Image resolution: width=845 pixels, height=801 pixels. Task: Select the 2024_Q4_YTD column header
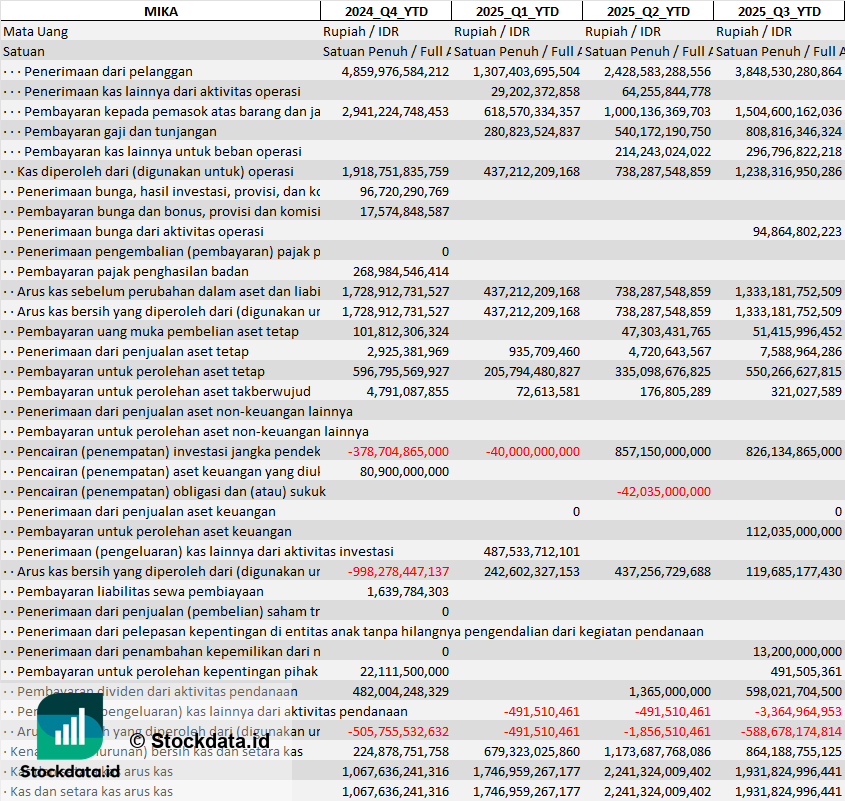(386, 11)
